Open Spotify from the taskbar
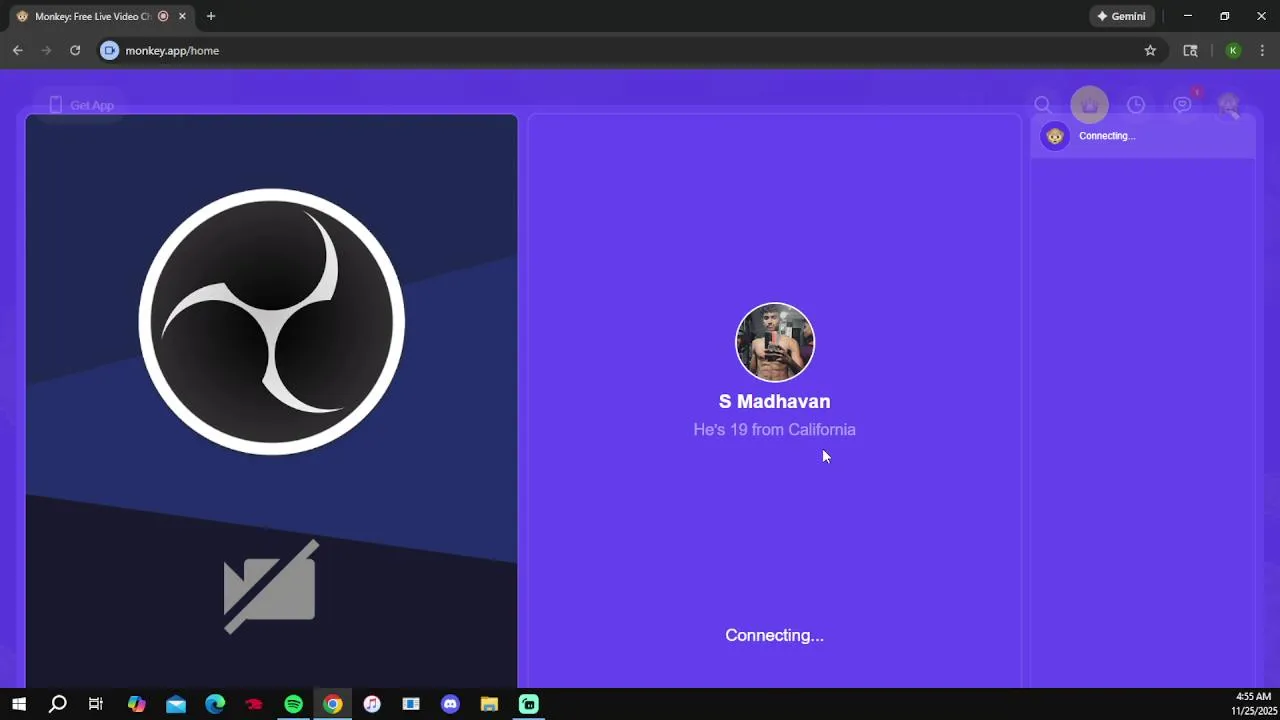This screenshot has width=1280, height=720. click(x=293, y=704)
